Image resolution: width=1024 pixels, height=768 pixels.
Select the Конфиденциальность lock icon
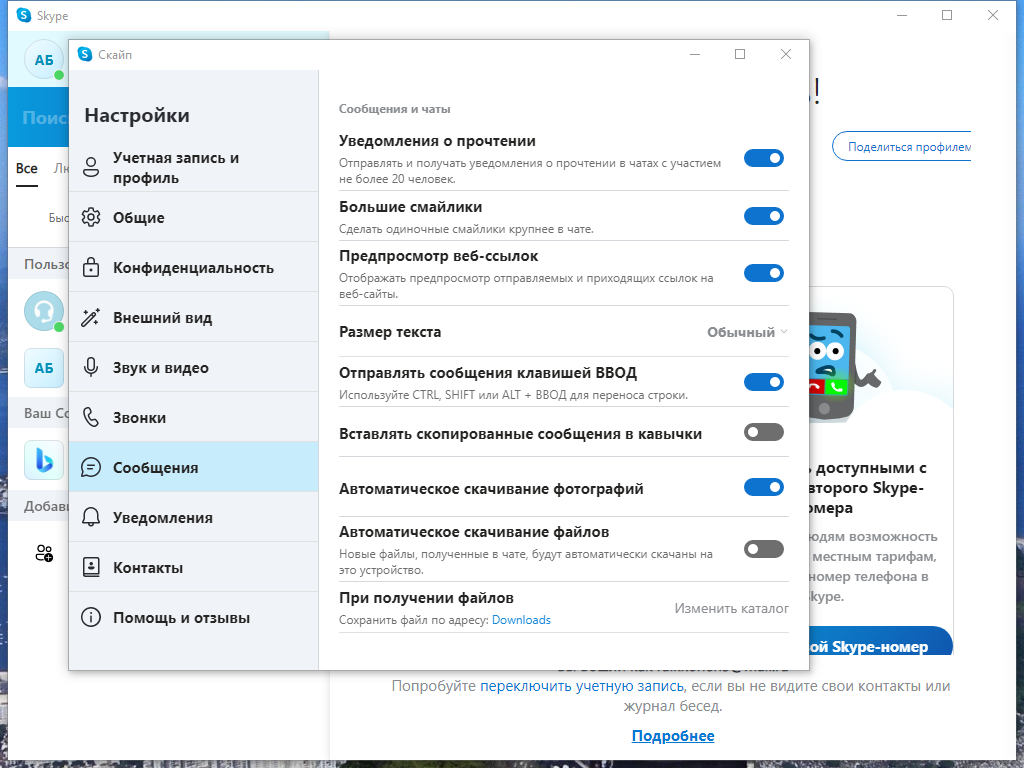(91, 268)
